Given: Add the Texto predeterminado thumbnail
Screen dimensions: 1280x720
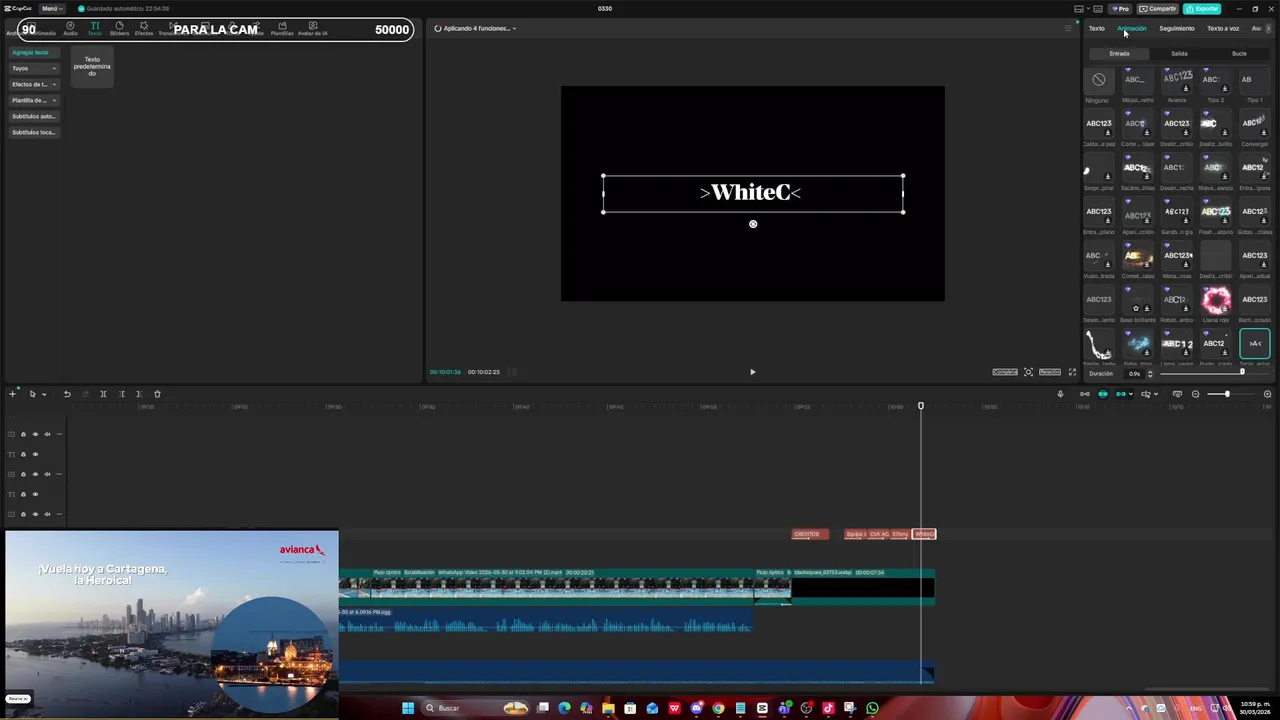Looking at the screenshot, I should 92,66.
